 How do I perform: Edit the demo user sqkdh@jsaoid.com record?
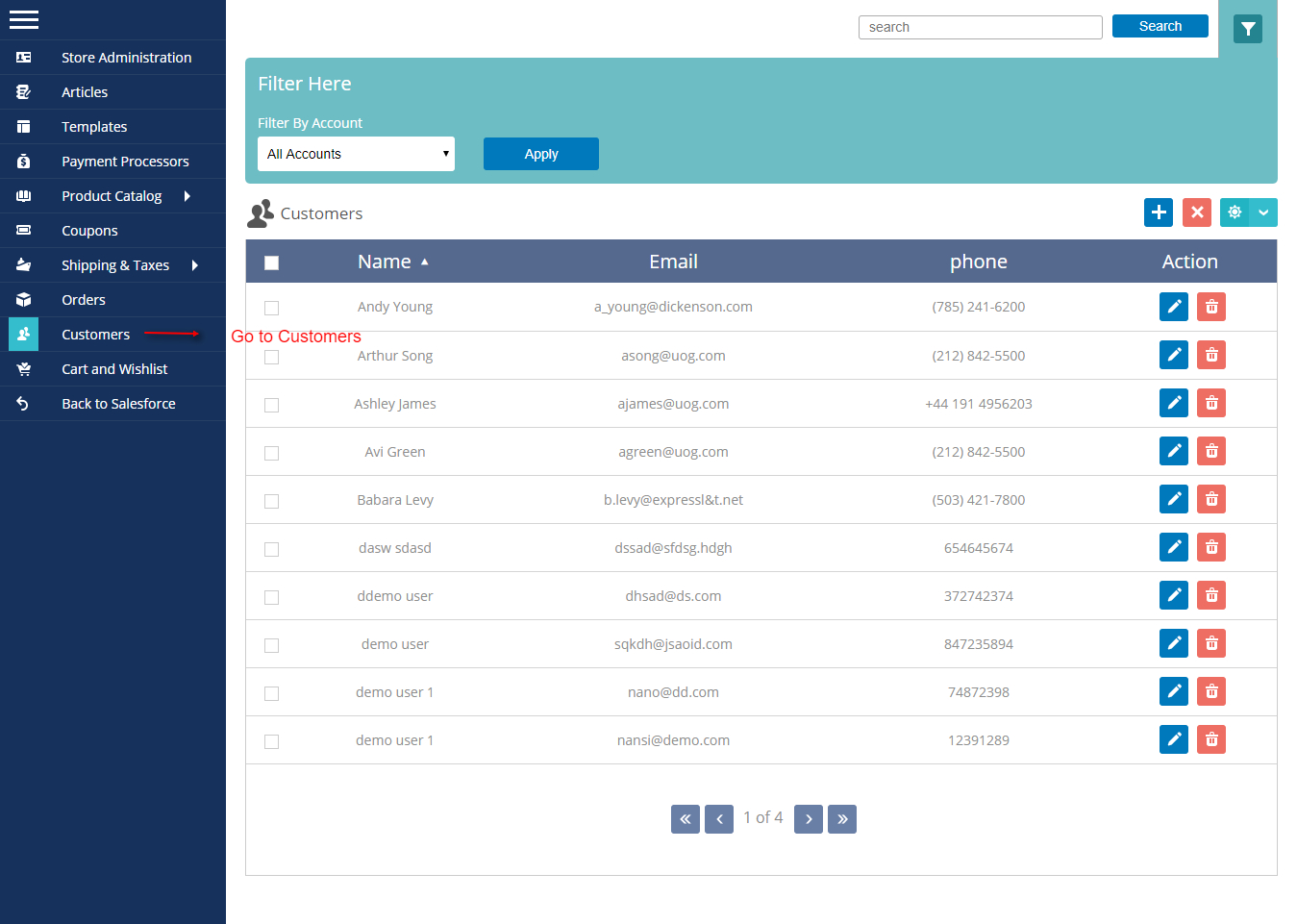1174,643
